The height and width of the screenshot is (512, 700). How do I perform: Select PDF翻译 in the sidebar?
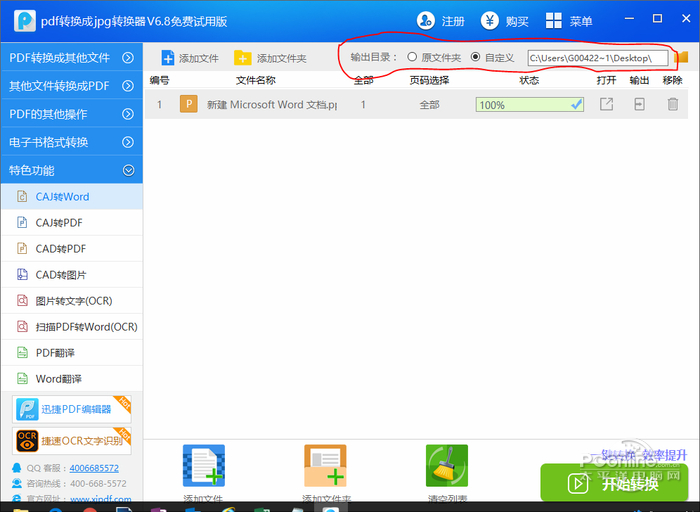tap(72, 353)
